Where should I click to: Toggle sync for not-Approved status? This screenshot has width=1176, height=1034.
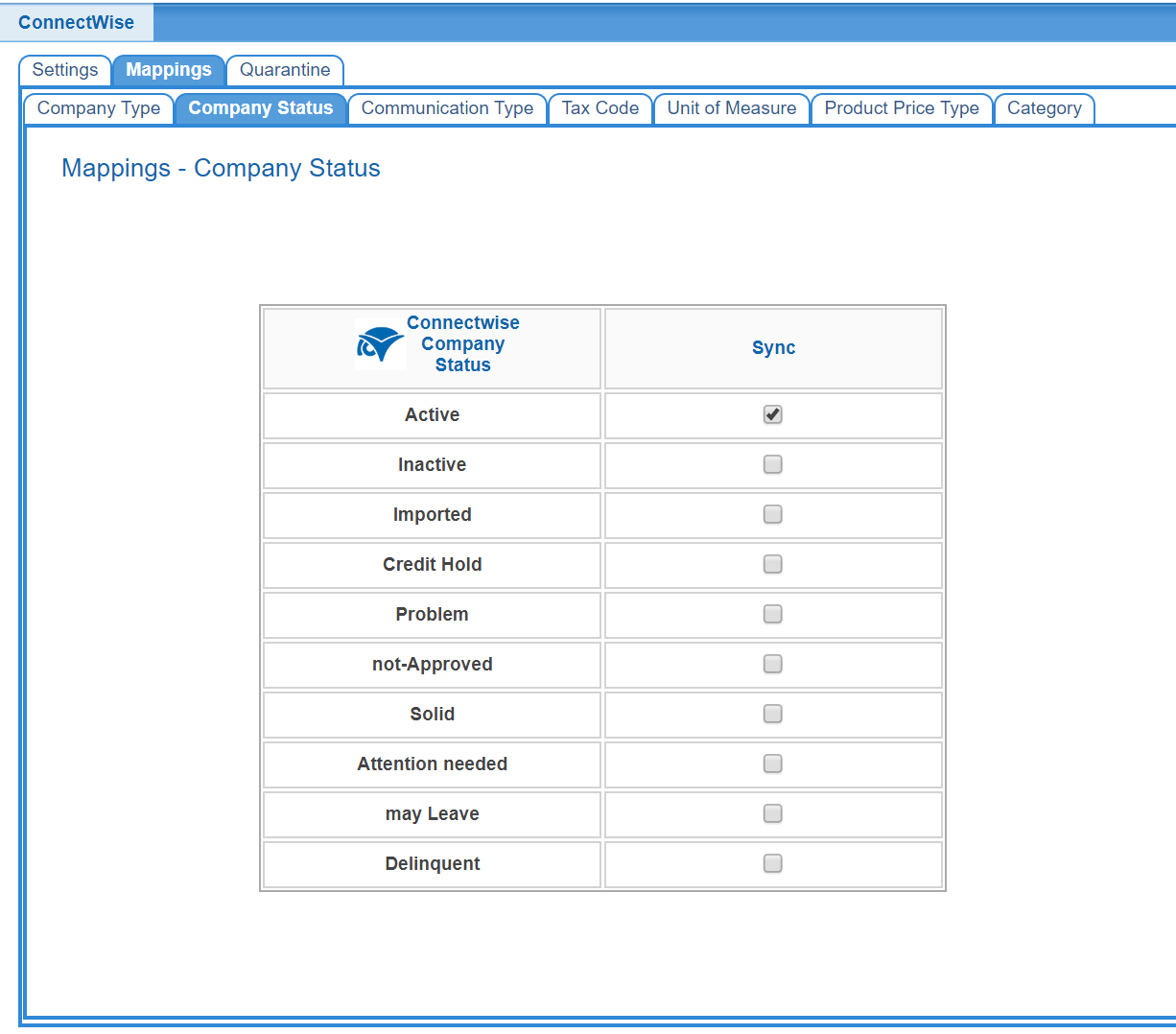point(772,664)
